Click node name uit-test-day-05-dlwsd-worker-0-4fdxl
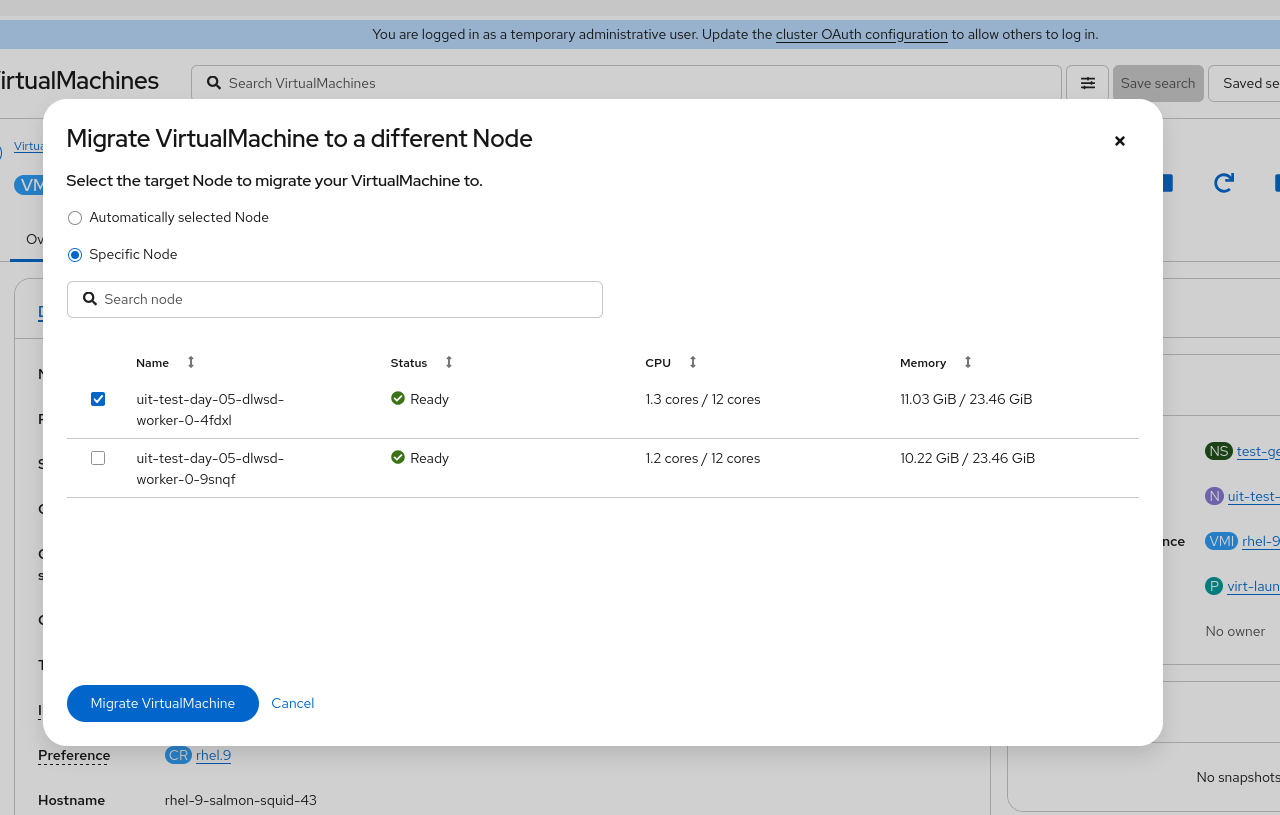This screenshot has height=815, width=1280. point(210,410)
